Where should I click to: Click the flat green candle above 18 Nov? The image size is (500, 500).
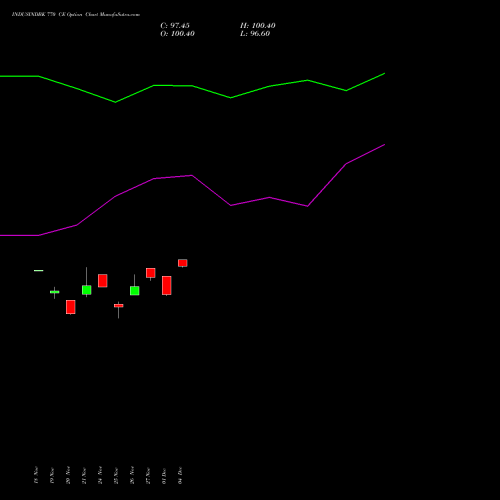(x=39, y=270)
